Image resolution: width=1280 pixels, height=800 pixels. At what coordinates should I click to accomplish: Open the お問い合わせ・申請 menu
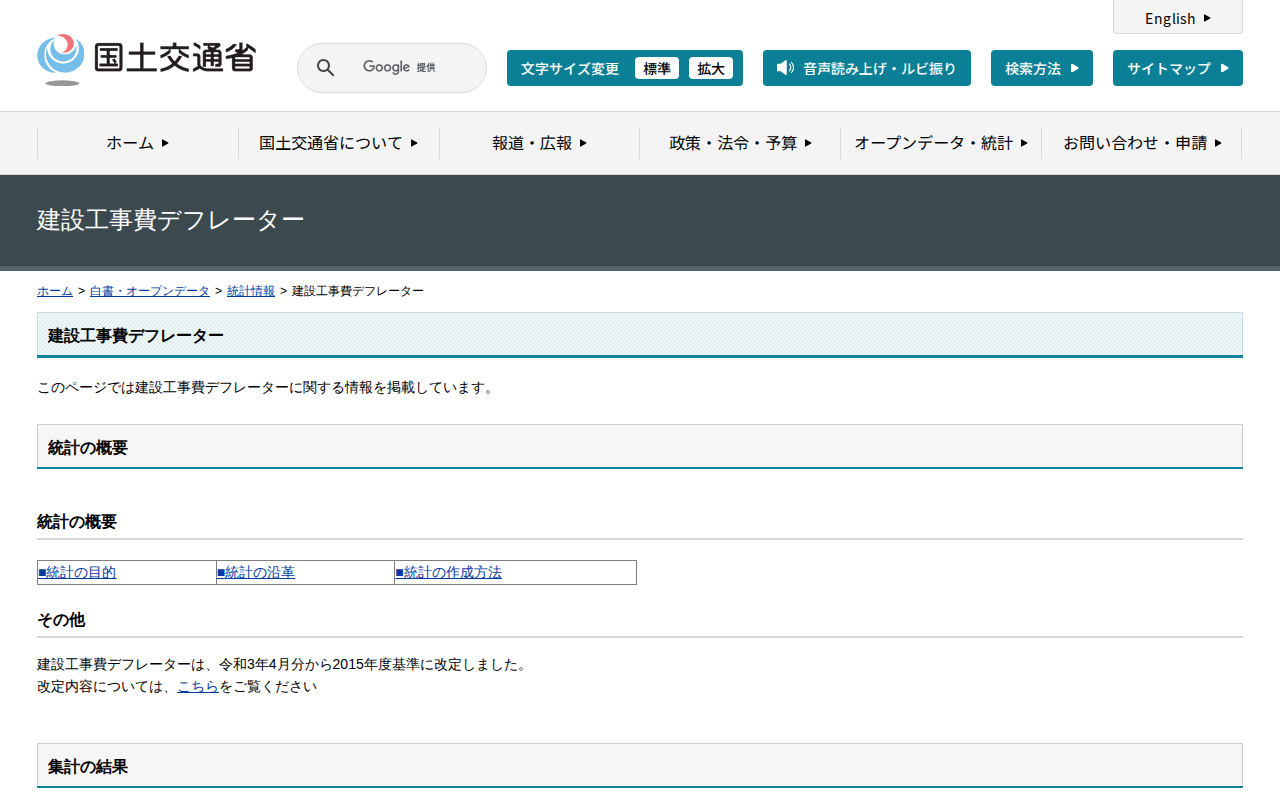(x=1142, y=143)
